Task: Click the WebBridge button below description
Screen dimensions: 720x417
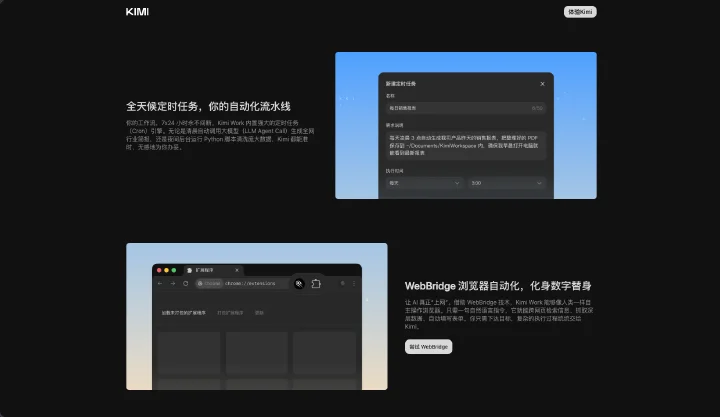Action: pyautogui.click(x=428, y=347)
